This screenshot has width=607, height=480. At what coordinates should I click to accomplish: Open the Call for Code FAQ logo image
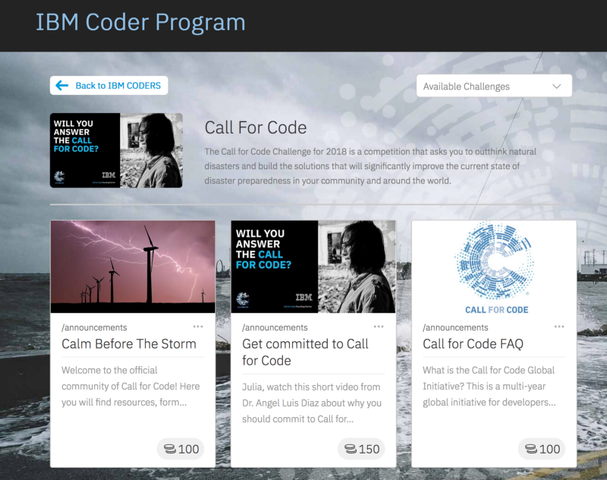(494, 267)
